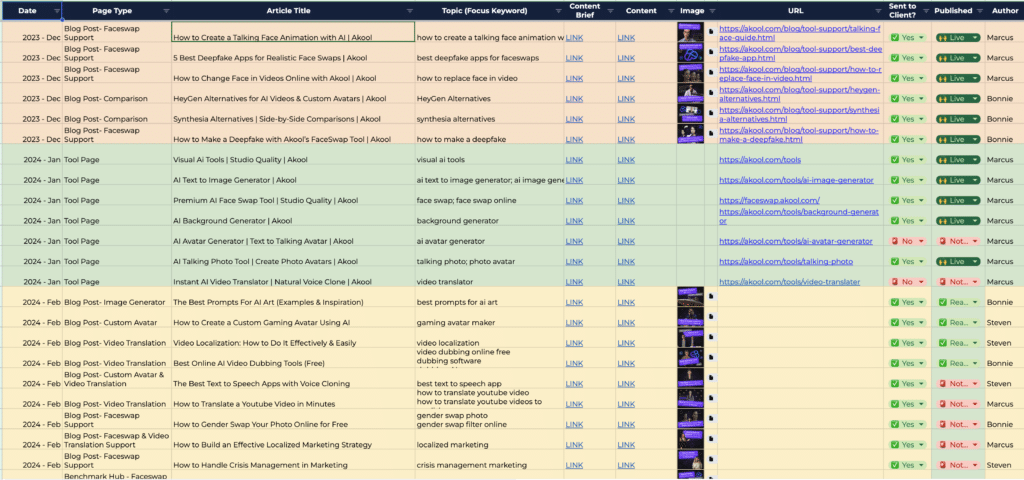Open the Content Brief LINK for the AI Background Generator row
Screen dimensions: 1024x480
coord(574,221)
